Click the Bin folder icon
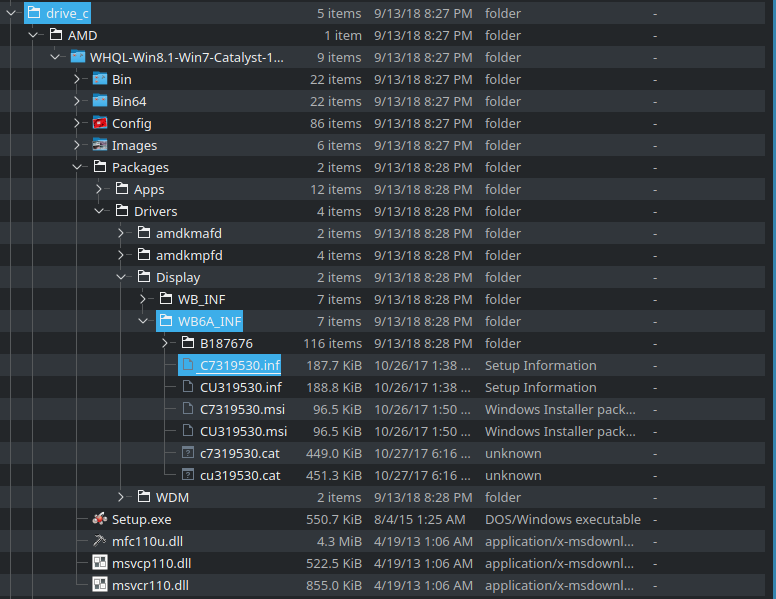776x599 pixels. coord(100,79)
